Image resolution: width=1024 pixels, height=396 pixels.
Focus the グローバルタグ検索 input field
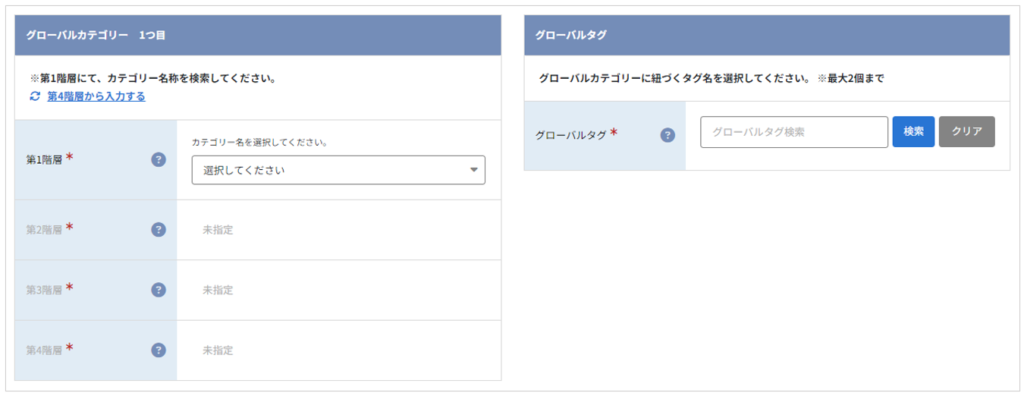click(x=794, y=131)
